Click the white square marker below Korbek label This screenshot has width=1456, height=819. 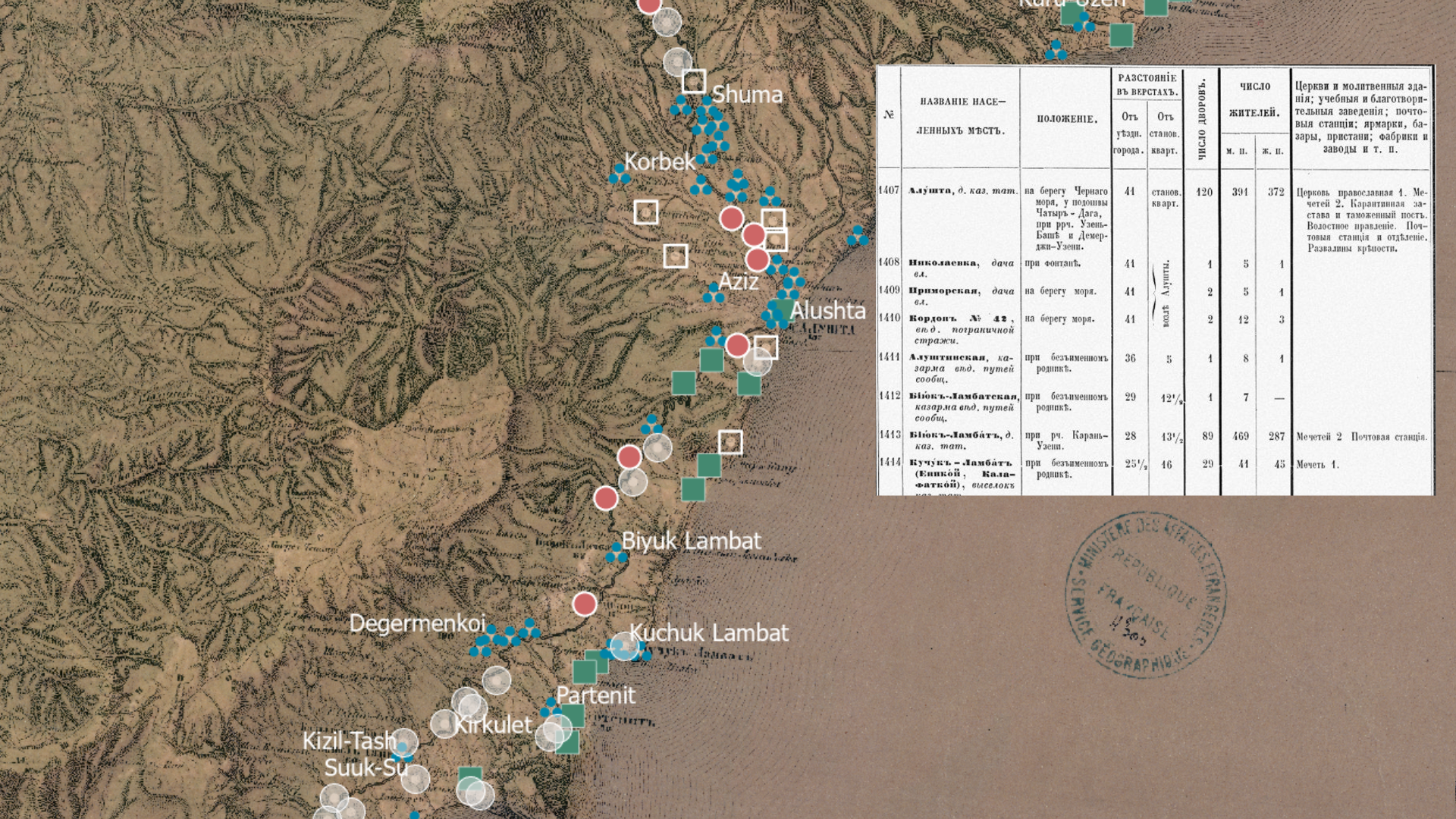[646, 212]
